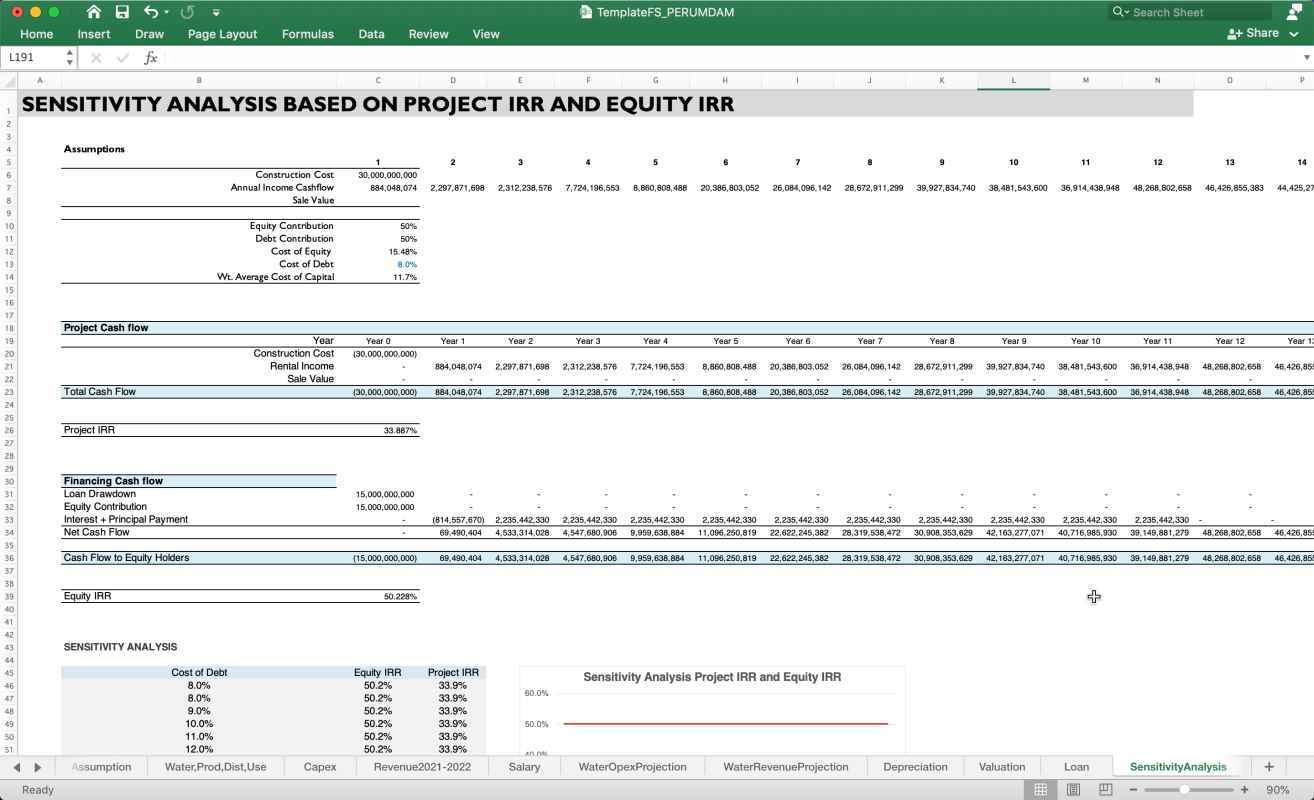The height and width of the screenshot is (800, 1314).
Task: Click the Share button
Action: 1254,33
